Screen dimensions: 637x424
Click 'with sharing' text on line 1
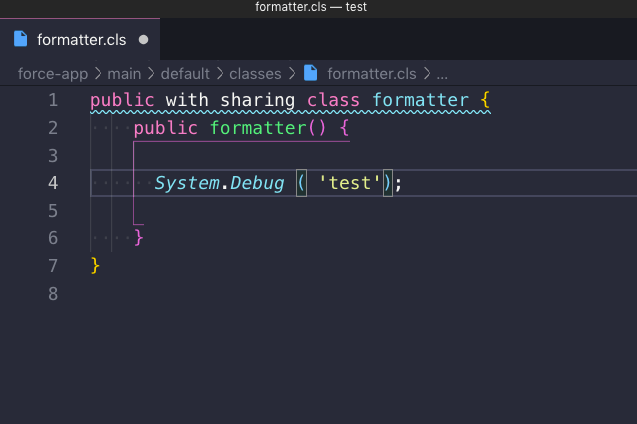pos(230,100)
